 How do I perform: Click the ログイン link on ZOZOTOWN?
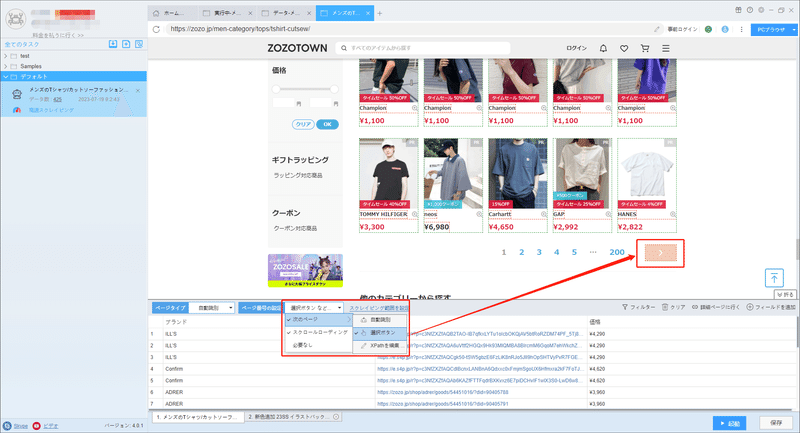click(577, 48)
